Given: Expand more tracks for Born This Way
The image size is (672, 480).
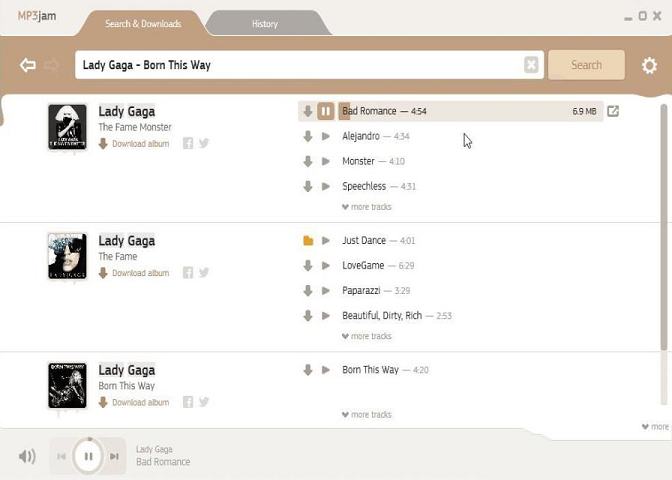Looking at the screenshot, I should (367, 414).
